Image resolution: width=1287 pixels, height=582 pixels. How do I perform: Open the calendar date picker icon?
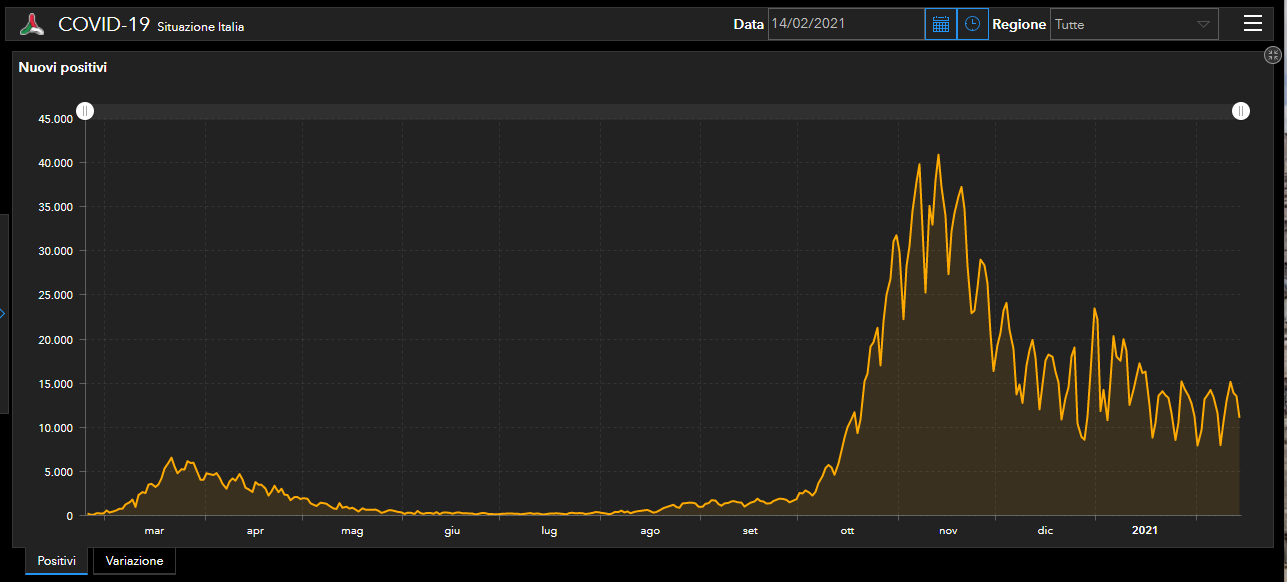pos(941,24)
